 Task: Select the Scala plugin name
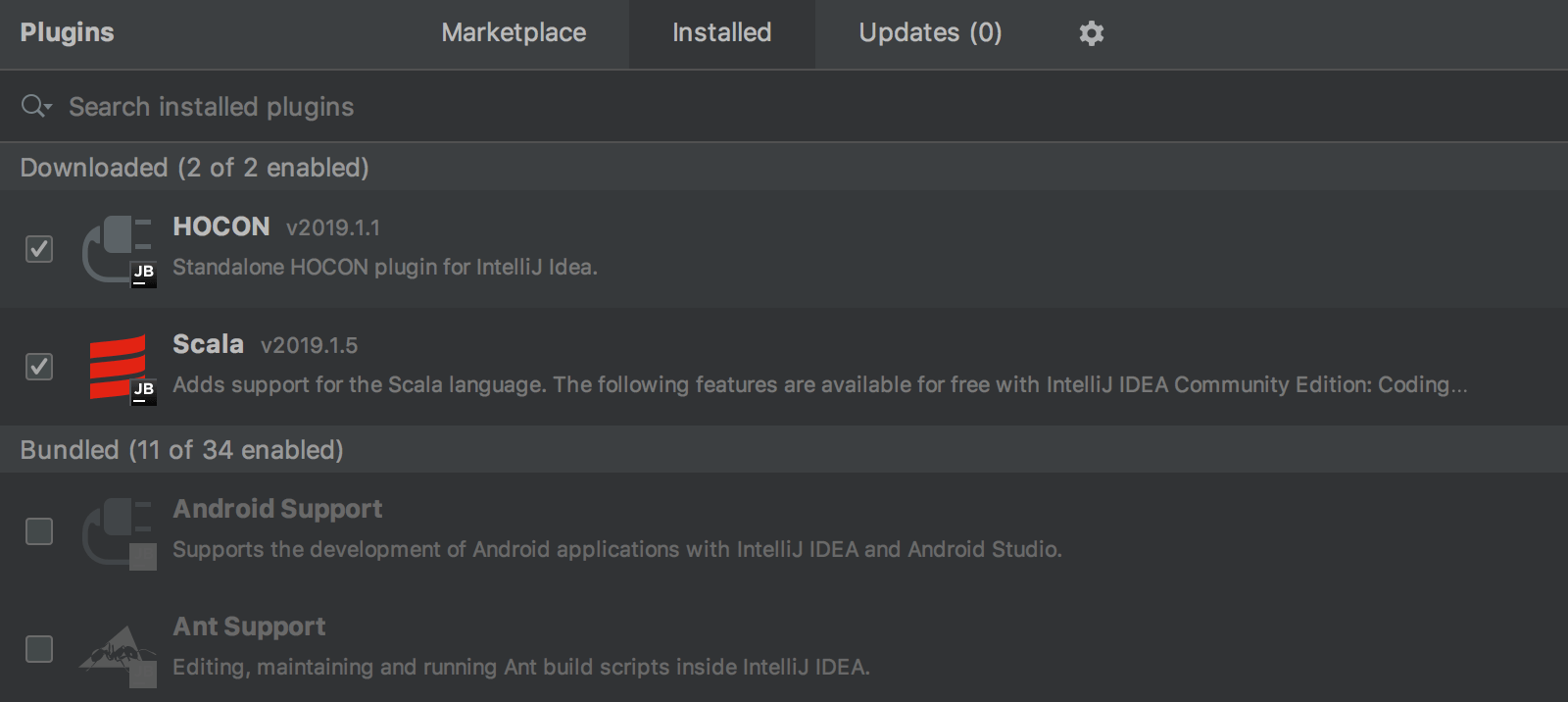208,344
